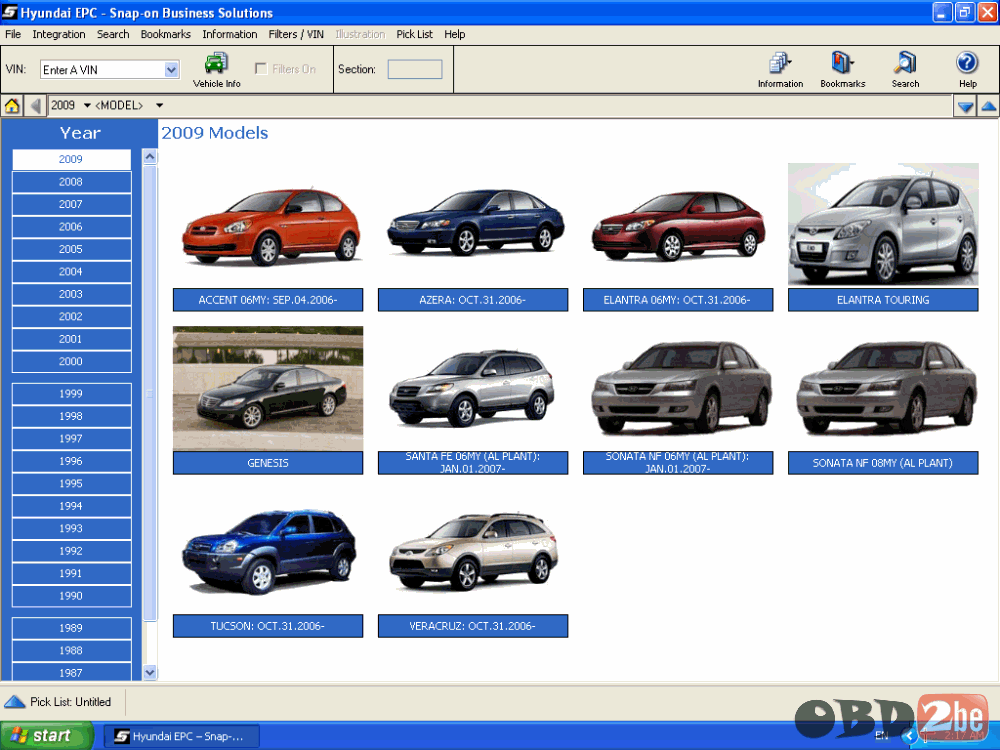Screen dimensions: 1000x750
Task: Toggle the Filters On checkbox
Action: pyautogui.click(x=261, y=69)
